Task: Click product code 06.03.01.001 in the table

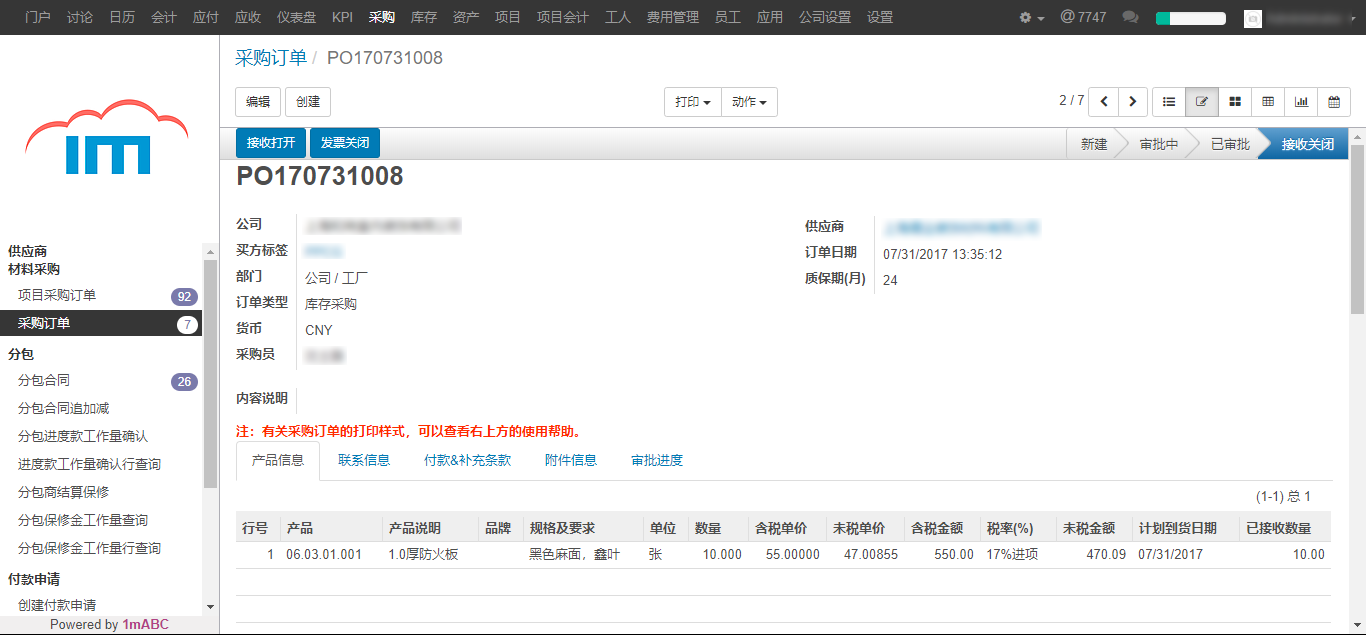Action: point(324,555)
